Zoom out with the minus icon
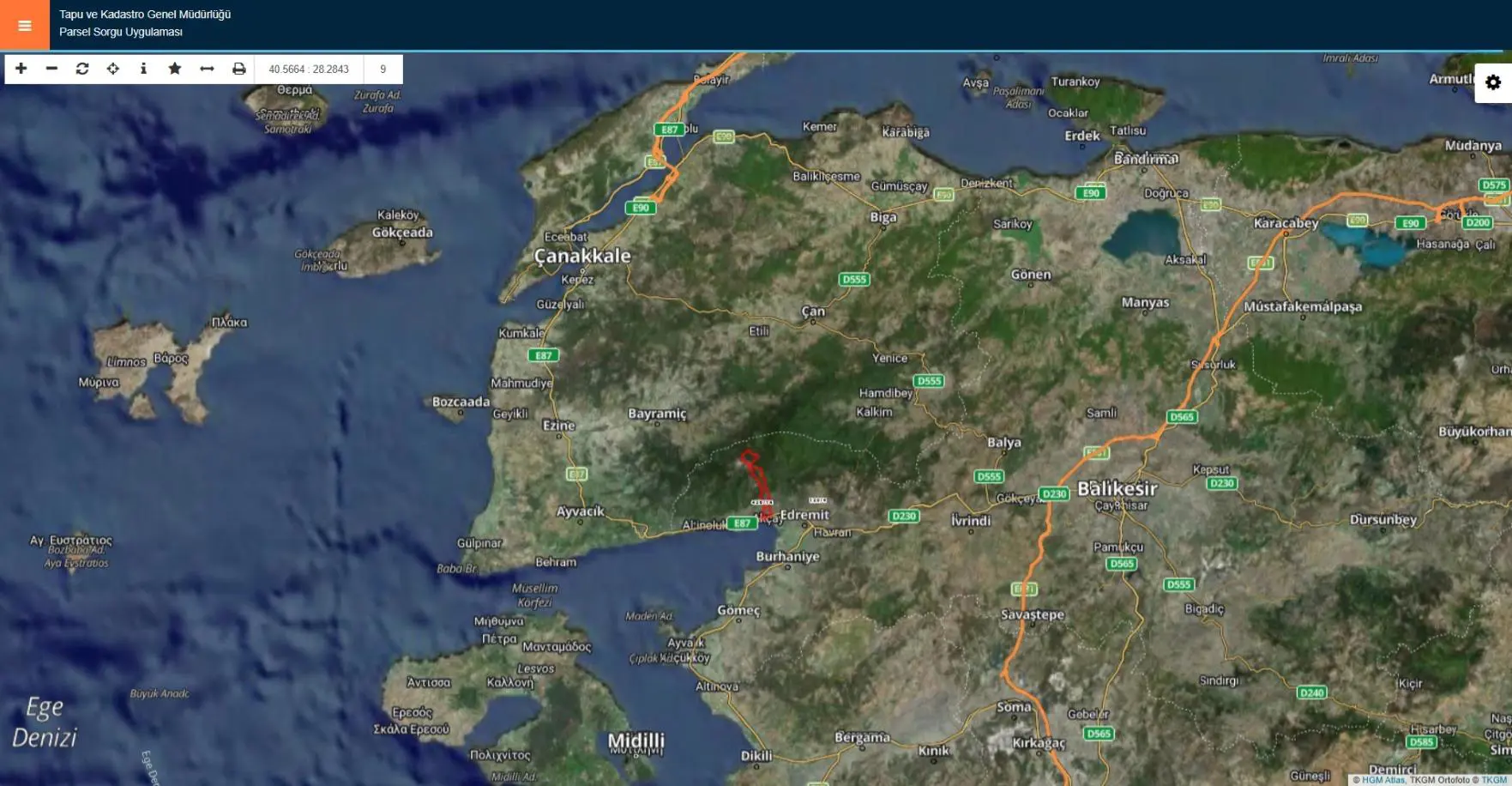 tap(51, 69)
